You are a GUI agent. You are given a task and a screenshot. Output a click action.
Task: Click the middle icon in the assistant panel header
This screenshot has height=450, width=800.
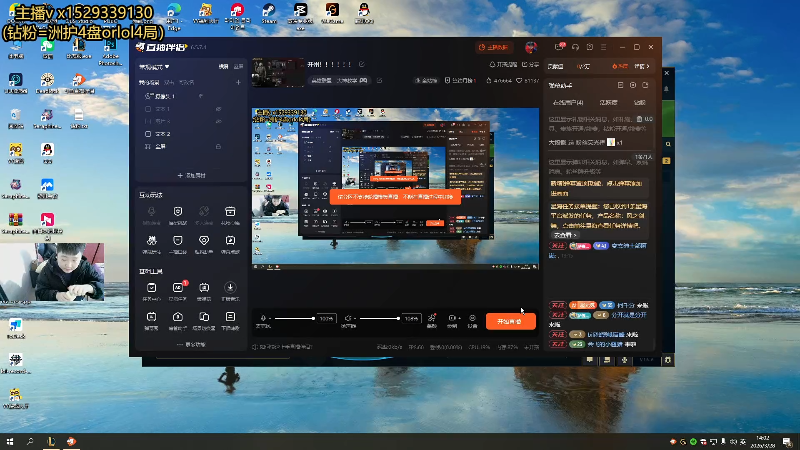(x=633, y=85)
